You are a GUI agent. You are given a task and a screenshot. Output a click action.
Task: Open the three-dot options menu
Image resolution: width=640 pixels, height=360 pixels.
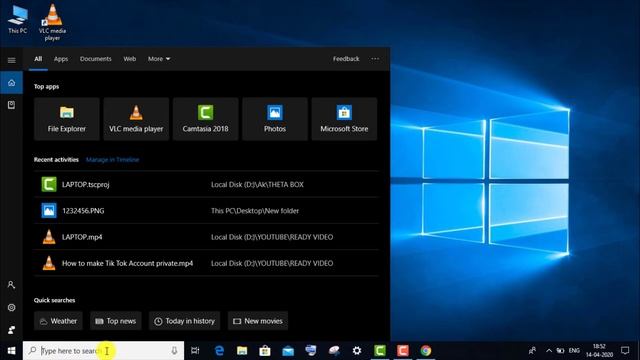[x=375, y=59]
